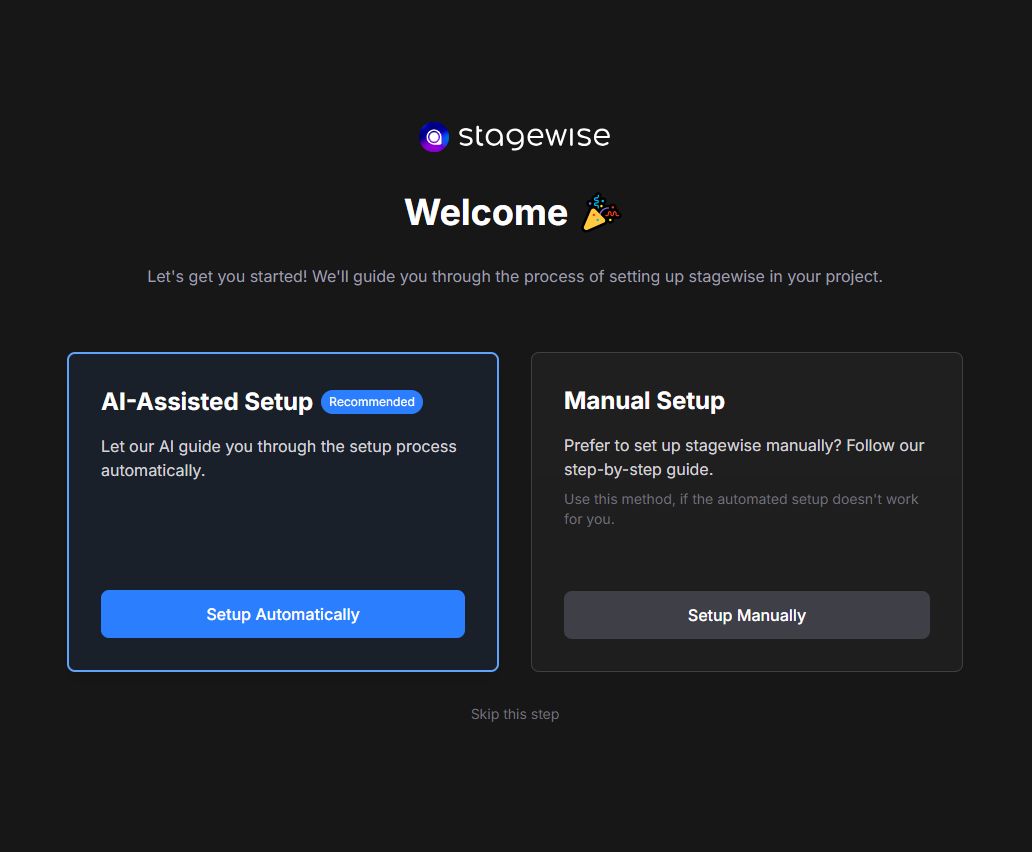Click the AI-Assisted Setup heading

207,402
